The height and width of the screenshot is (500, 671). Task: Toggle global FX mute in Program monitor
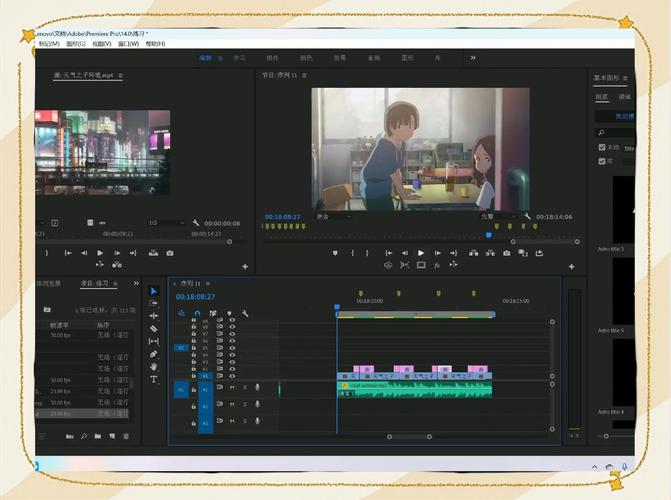[437, 265]
